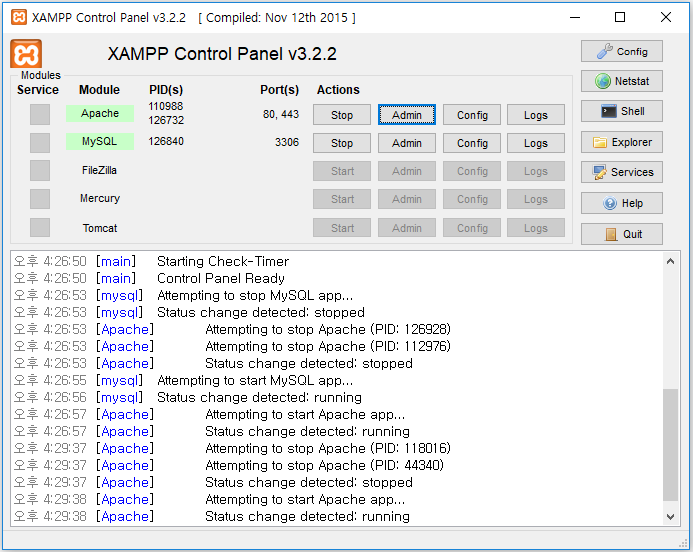
Task: Click the MySQL module label
Action: (x=100, y=141)
